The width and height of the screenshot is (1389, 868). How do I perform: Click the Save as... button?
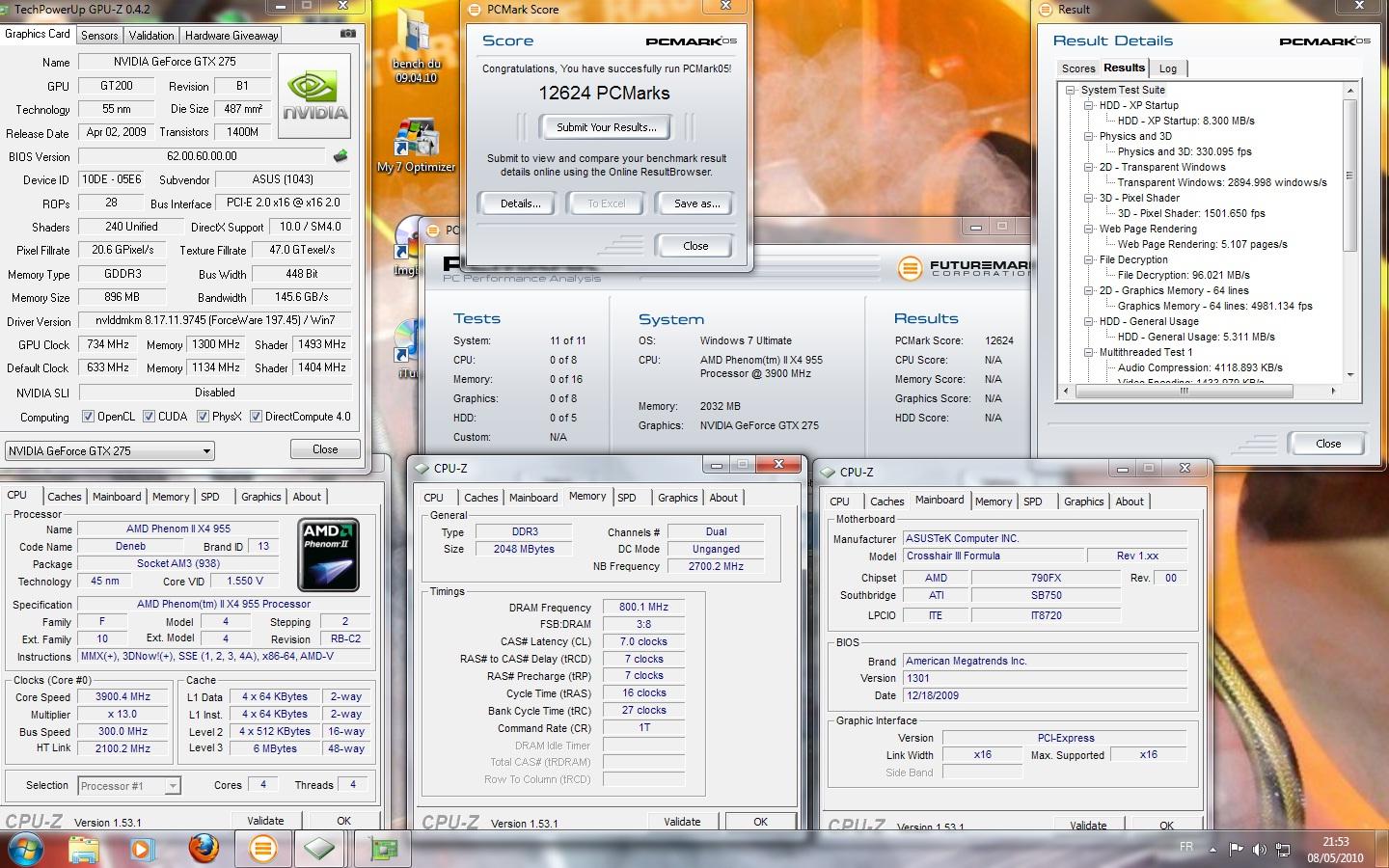(x=696, y=203)
